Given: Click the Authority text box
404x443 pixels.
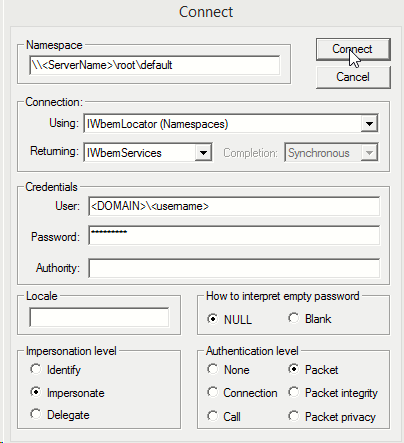Looking at the screenshot, I should coord(234,268).
